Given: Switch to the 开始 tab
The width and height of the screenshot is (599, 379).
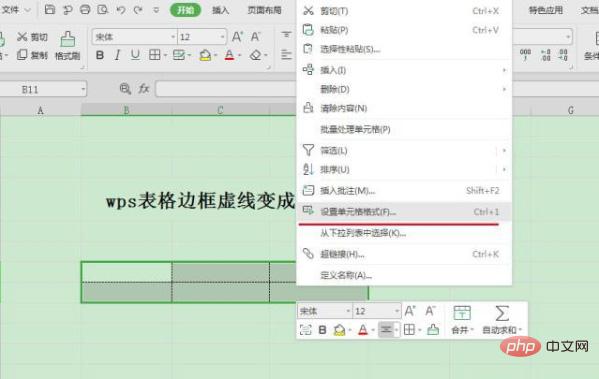Looking at the screenshot, I should click(x=185, y=10).
